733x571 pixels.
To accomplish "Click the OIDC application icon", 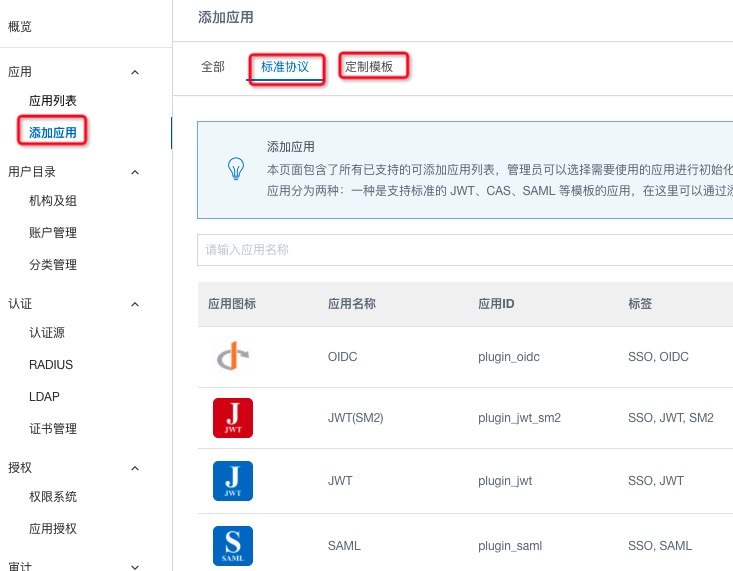I will [233, 357].
